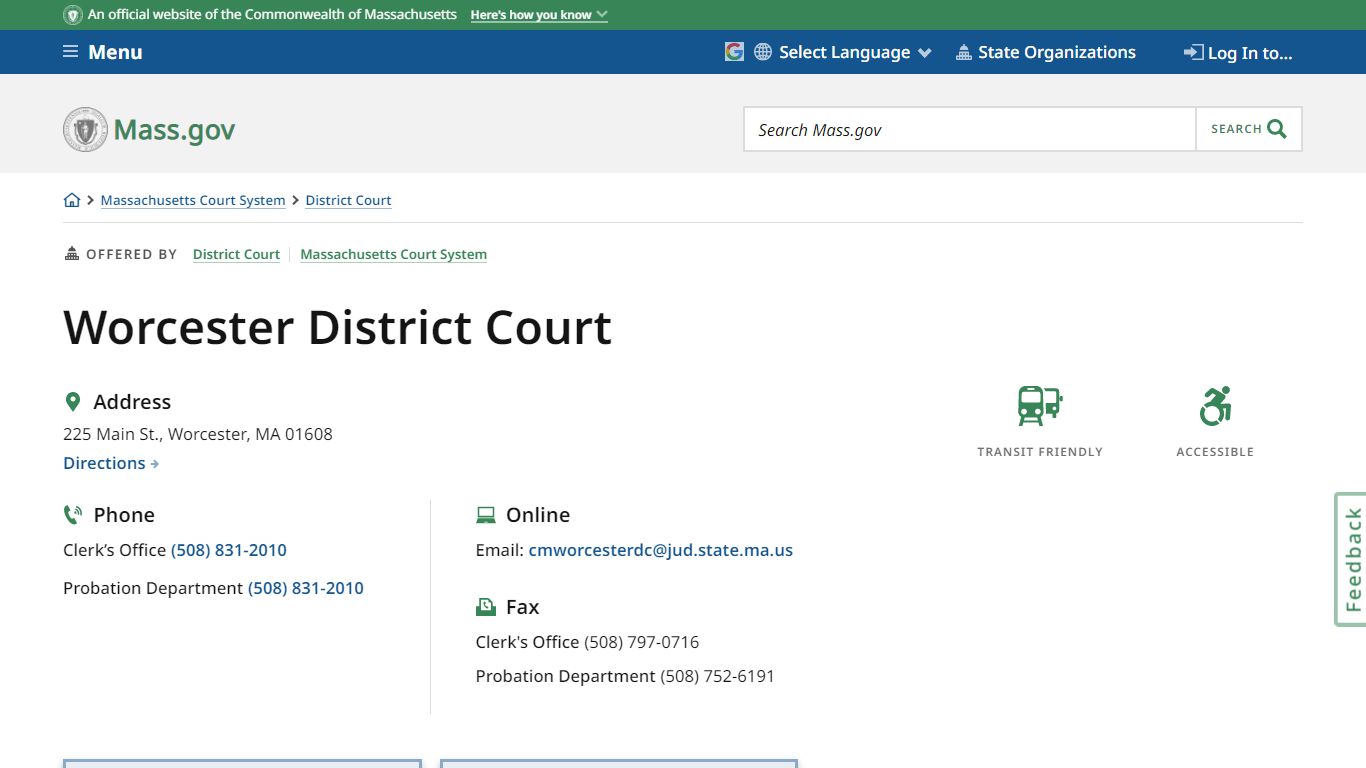Viewport: 1366px width, 768px height.
Task: Click the Log In arrow icon
Action: (x=1193, y=52)
